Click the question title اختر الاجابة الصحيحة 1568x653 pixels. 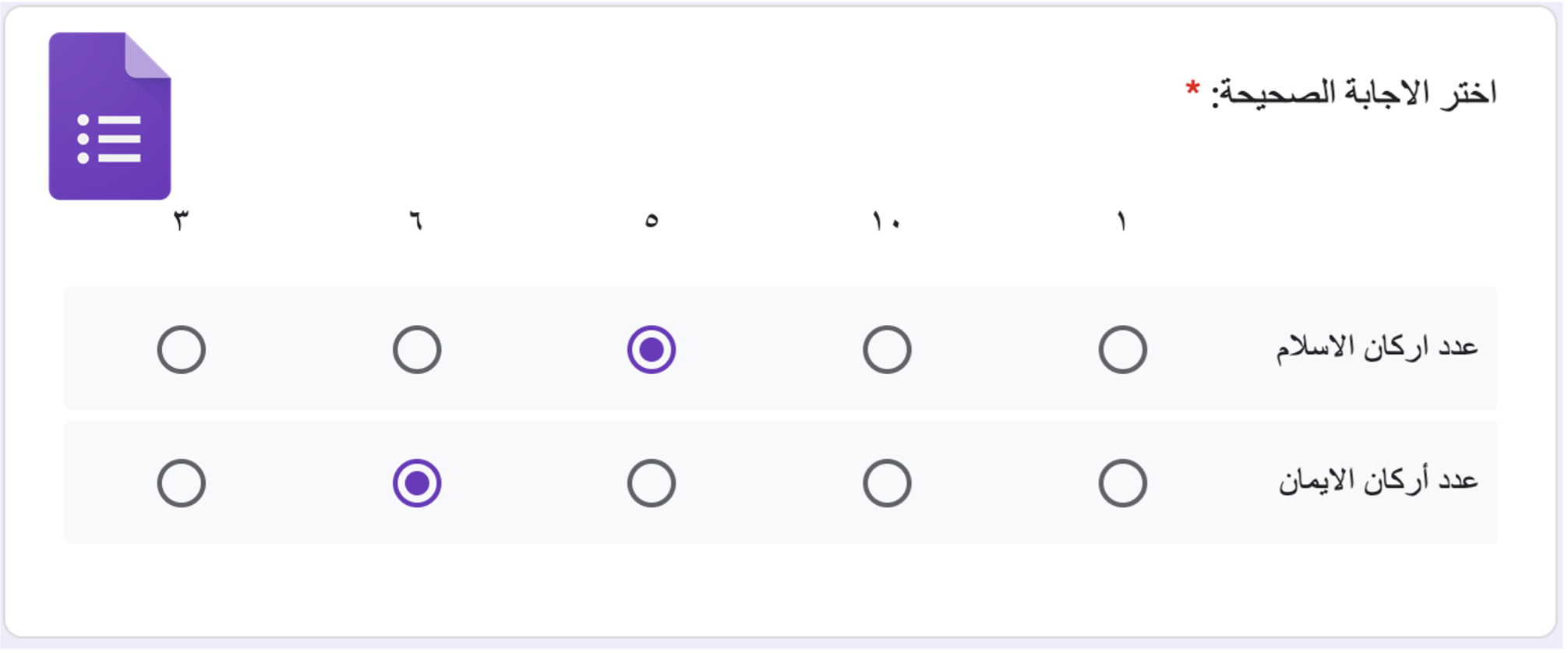tap(1354, 94)
